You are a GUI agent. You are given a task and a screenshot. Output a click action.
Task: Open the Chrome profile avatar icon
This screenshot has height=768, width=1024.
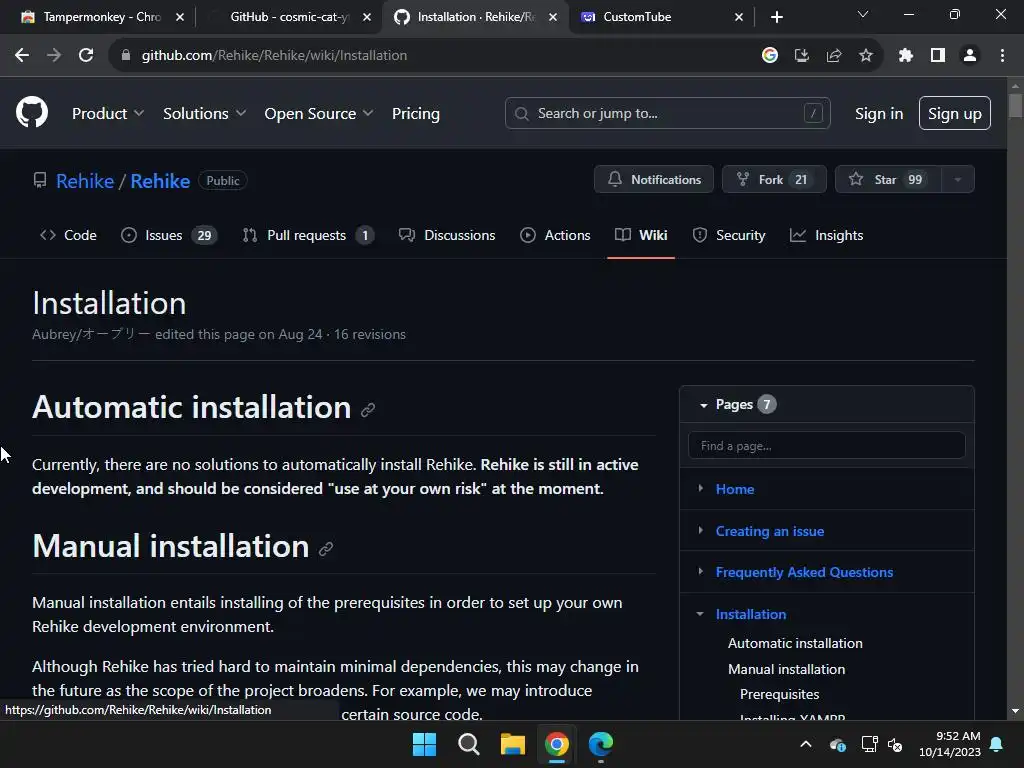(970, 56)
